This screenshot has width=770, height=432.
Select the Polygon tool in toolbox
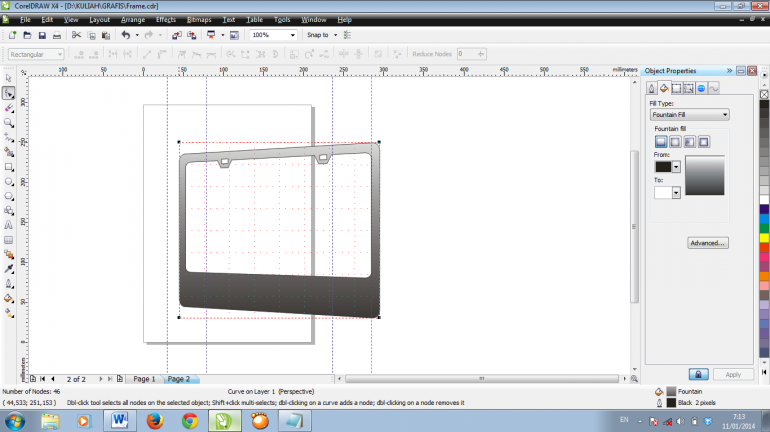(8, 196)
